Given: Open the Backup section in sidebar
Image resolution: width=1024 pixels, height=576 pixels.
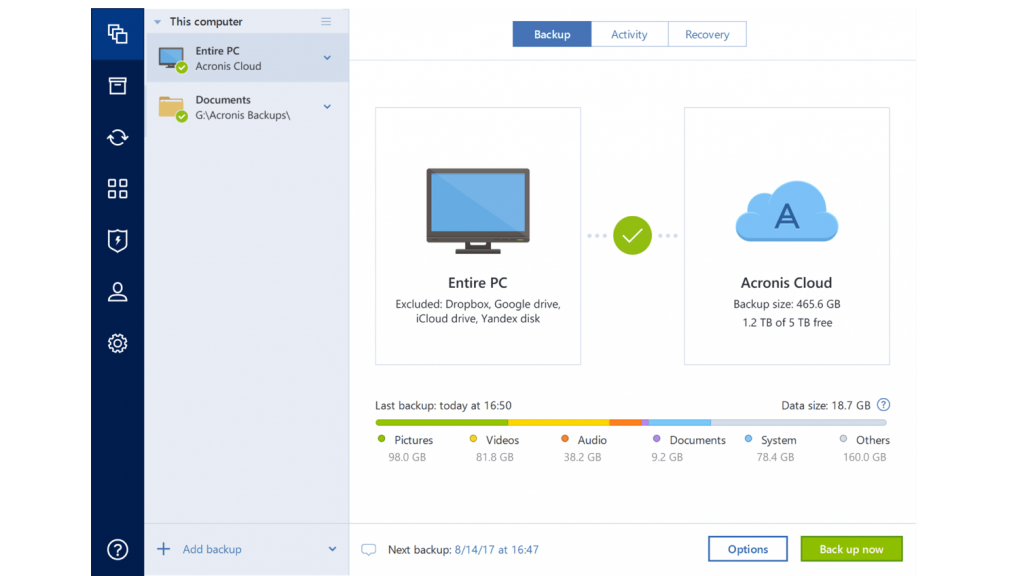Looking at the screenshot, I should tap(118, 33).
